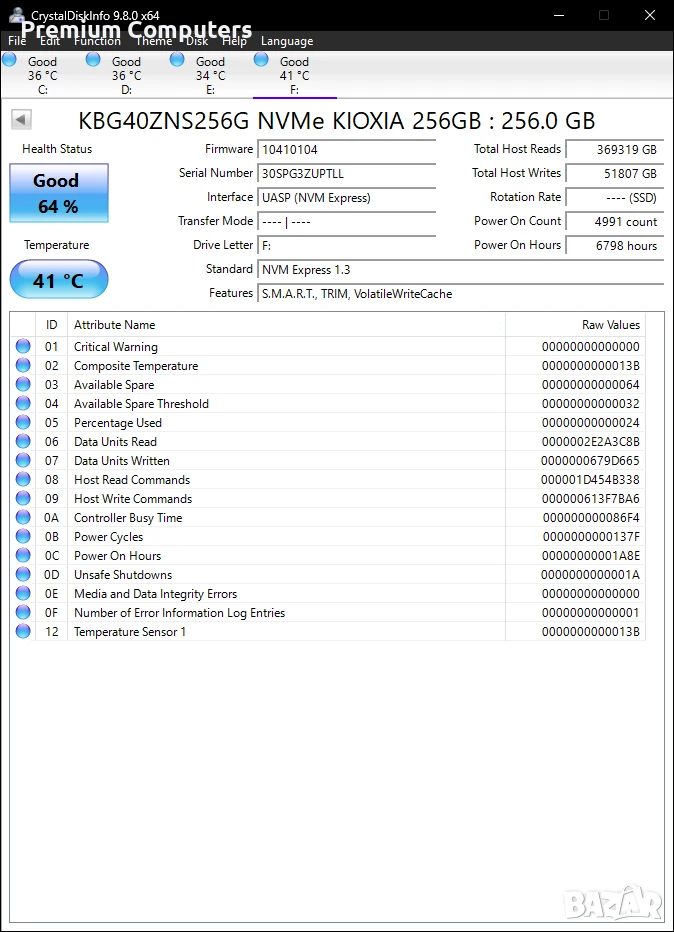
Task: Click raw value 0000002E2A3C8B
Action: [x=591, y=442]
